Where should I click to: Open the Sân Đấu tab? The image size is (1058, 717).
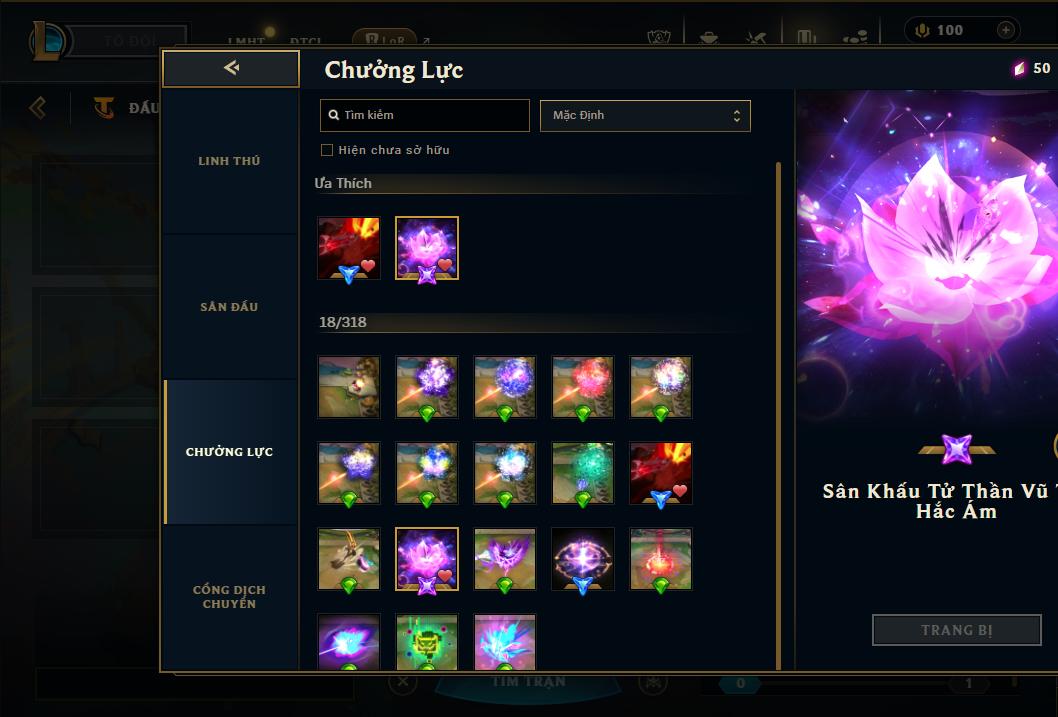(x=229, y=307)
